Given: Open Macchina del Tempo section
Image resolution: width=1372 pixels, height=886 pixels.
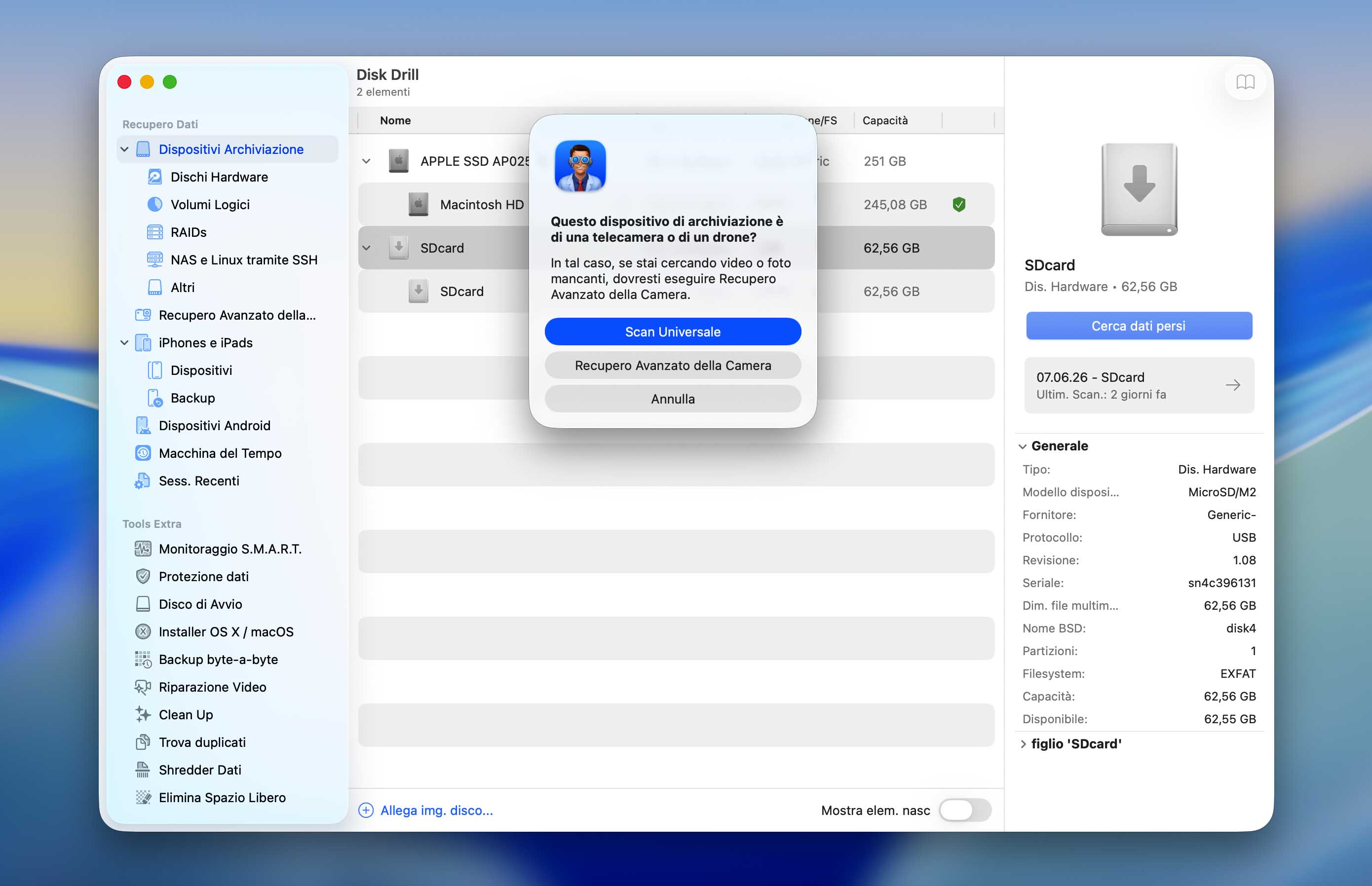Looking at the screenshot, I should click(221, 453).
